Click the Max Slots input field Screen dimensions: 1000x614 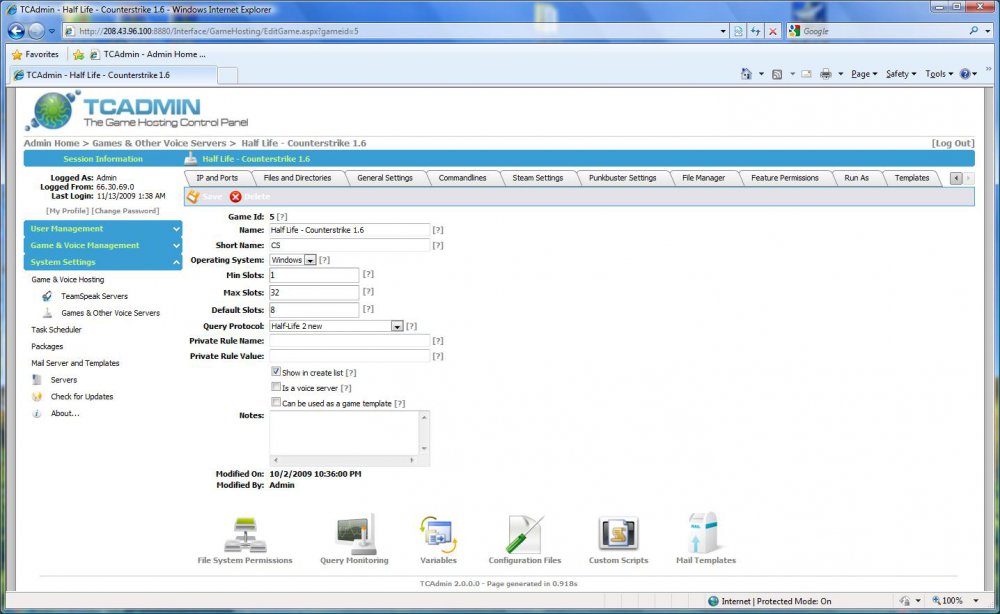click(314, 293)
